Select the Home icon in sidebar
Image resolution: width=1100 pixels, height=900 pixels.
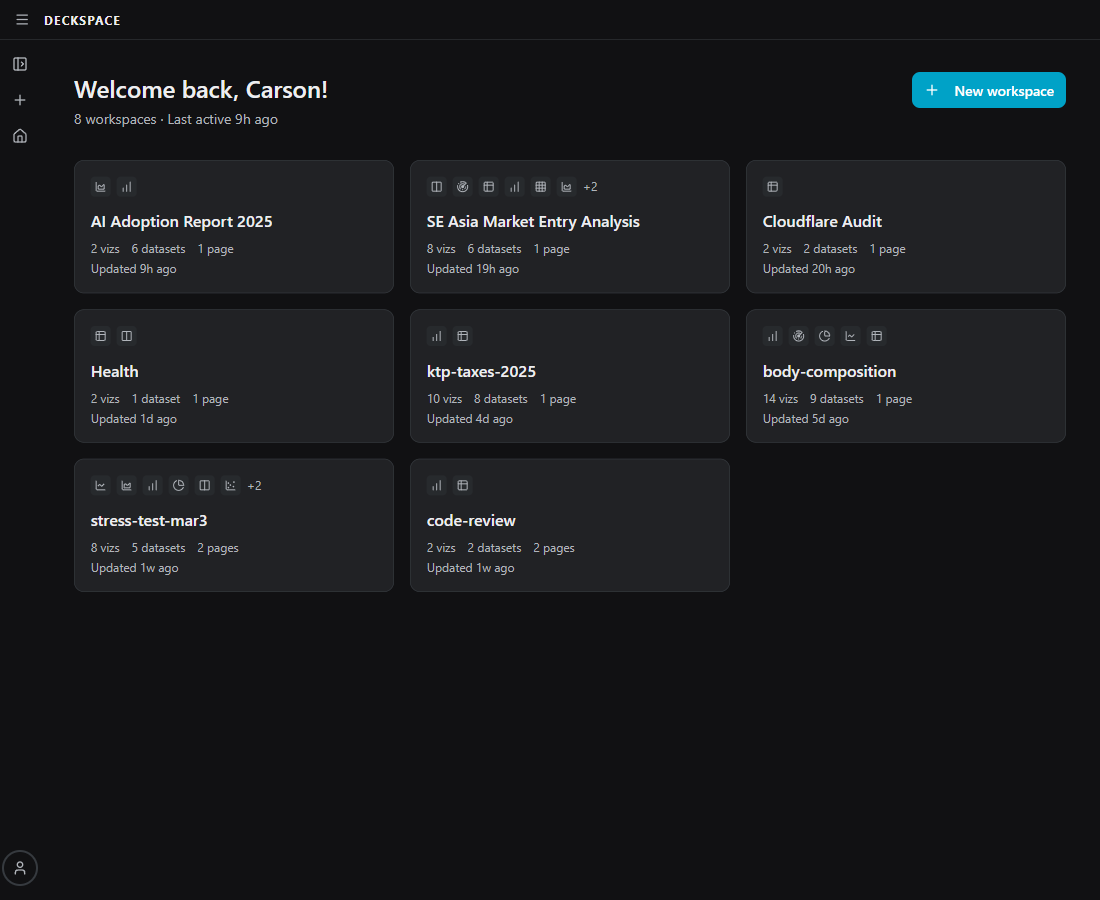(x=19, y=135)
